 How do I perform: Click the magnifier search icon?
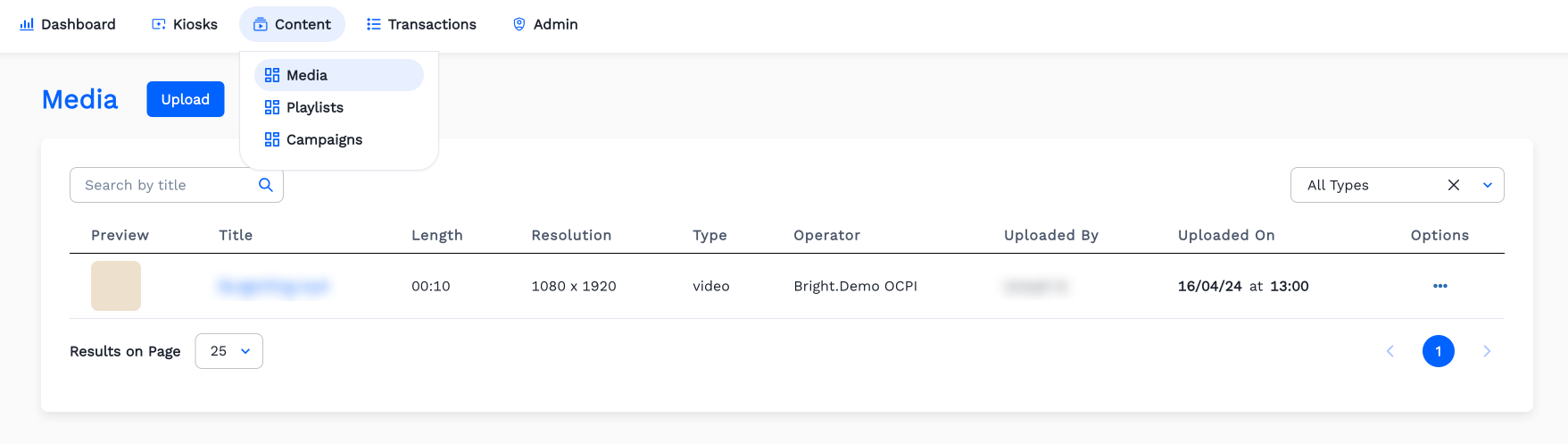[265, 185]
